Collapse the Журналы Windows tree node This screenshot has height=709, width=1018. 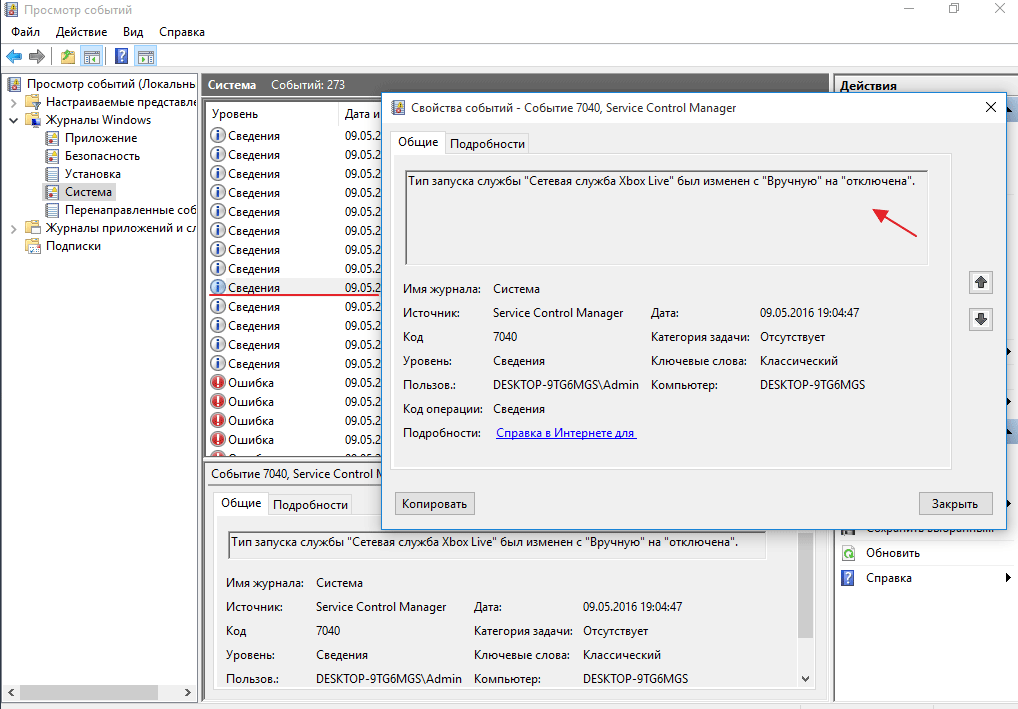tap(13, 120)
